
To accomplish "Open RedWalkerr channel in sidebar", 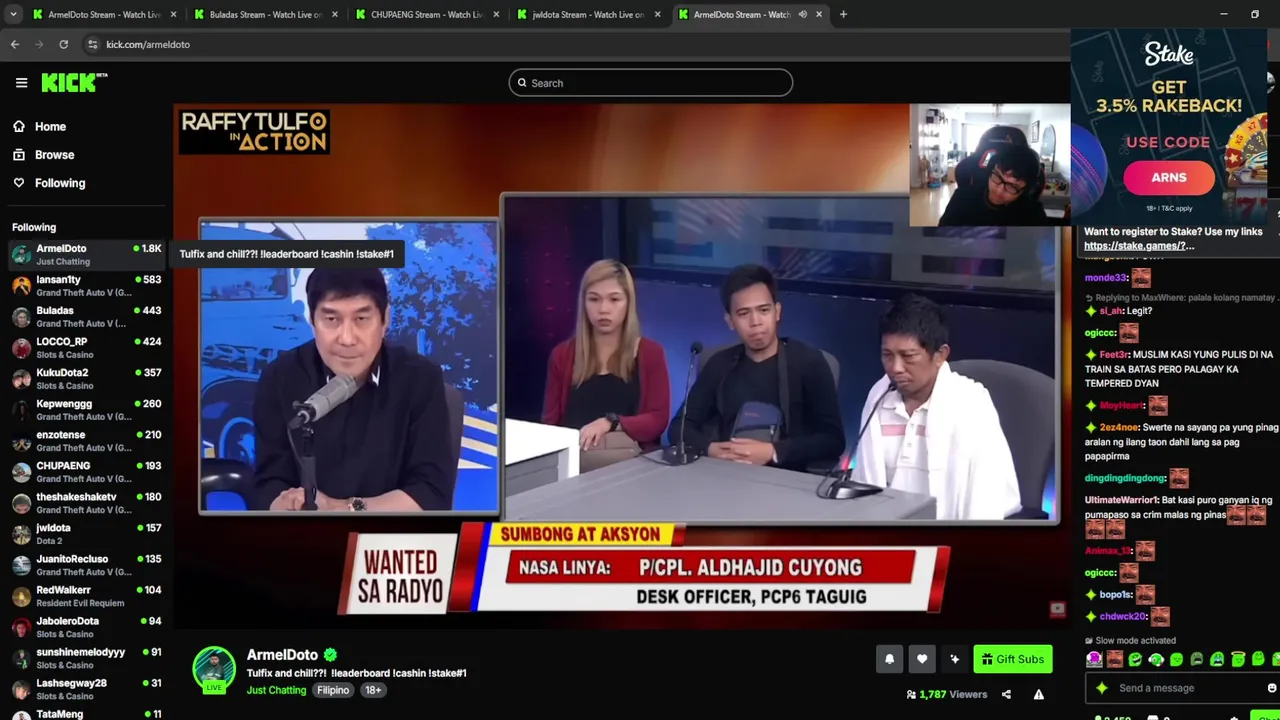I will 86,595.
